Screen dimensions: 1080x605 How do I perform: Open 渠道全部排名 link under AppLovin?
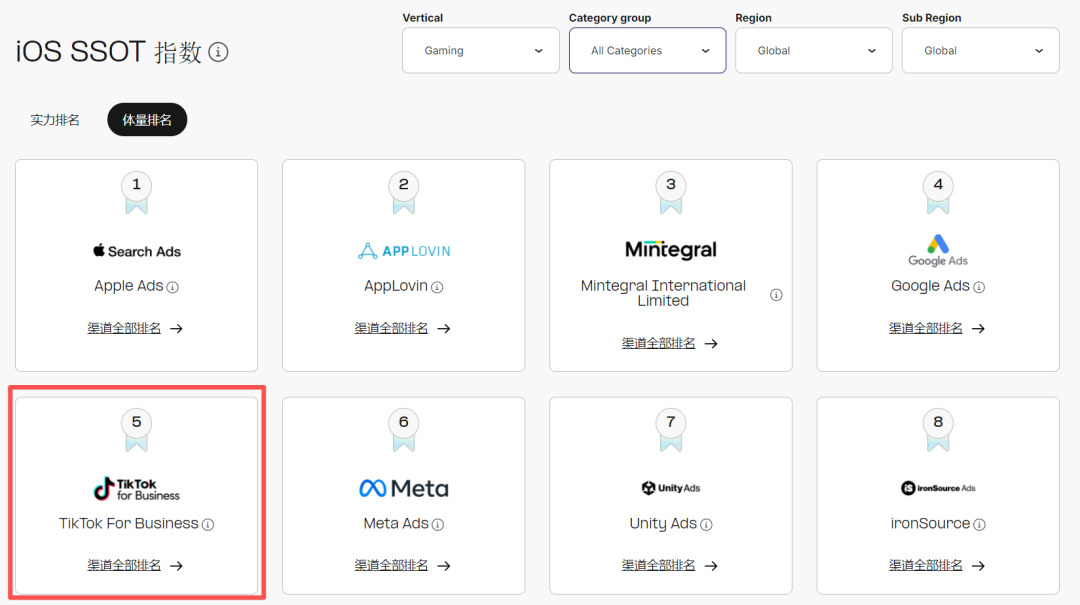point(402,329)
